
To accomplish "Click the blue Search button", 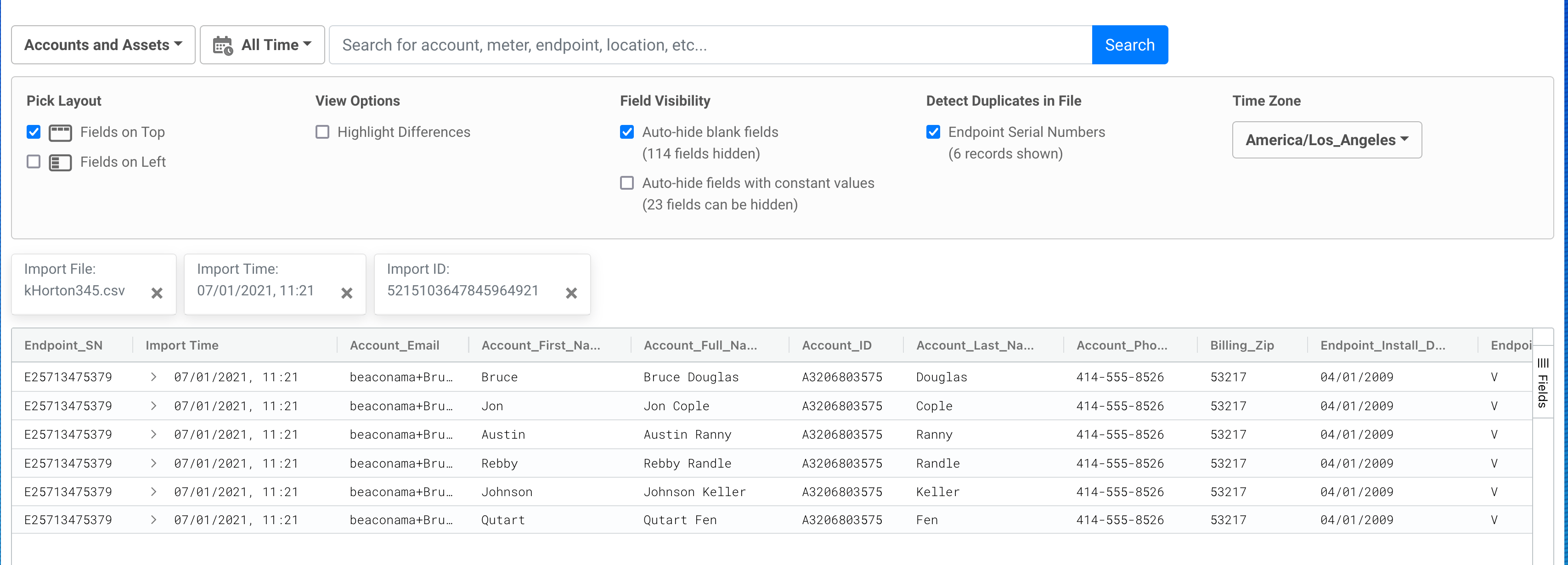I will coord(1129,45).
